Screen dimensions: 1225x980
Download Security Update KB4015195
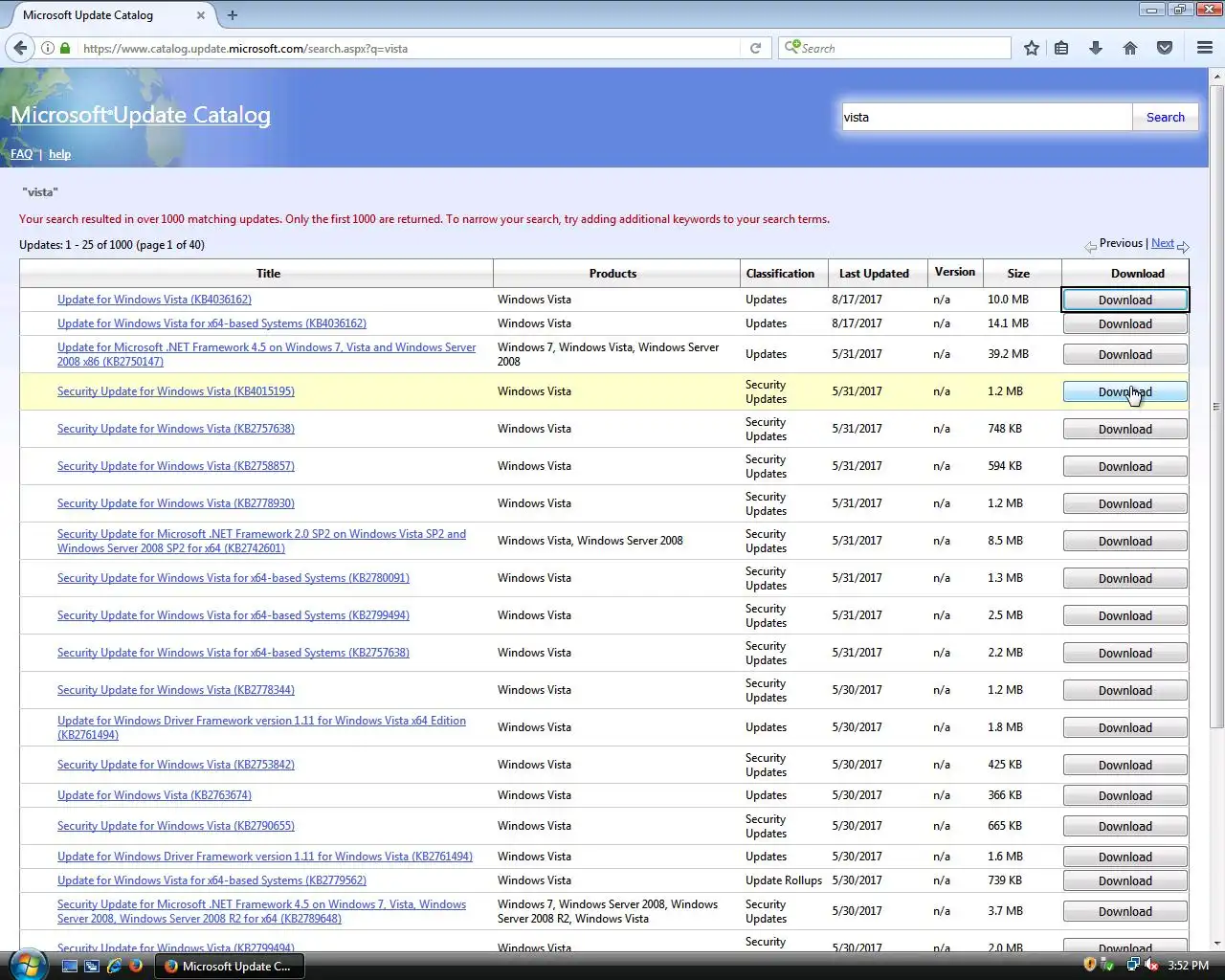tap(1125, 391)
